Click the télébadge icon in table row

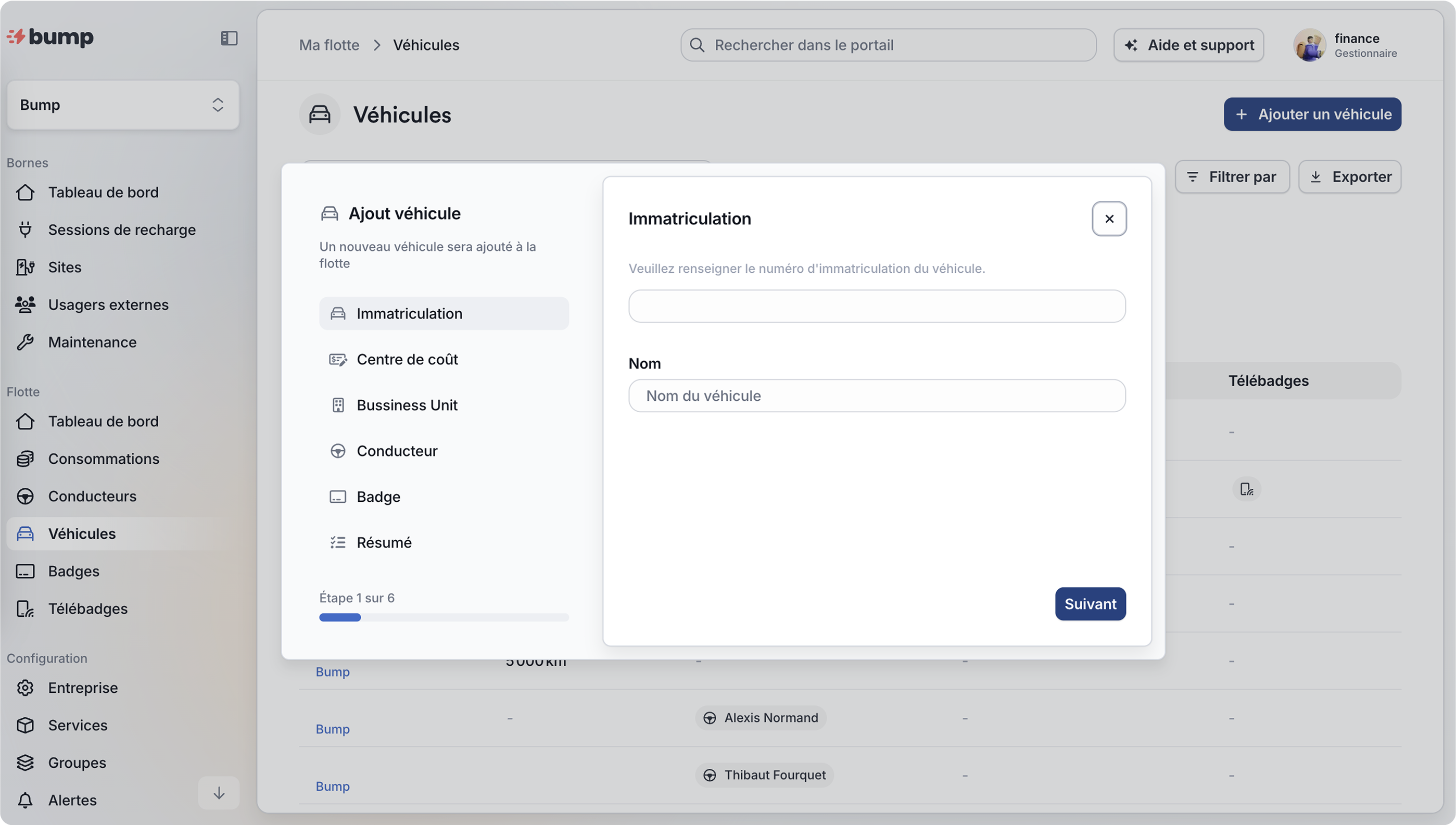1246,489
